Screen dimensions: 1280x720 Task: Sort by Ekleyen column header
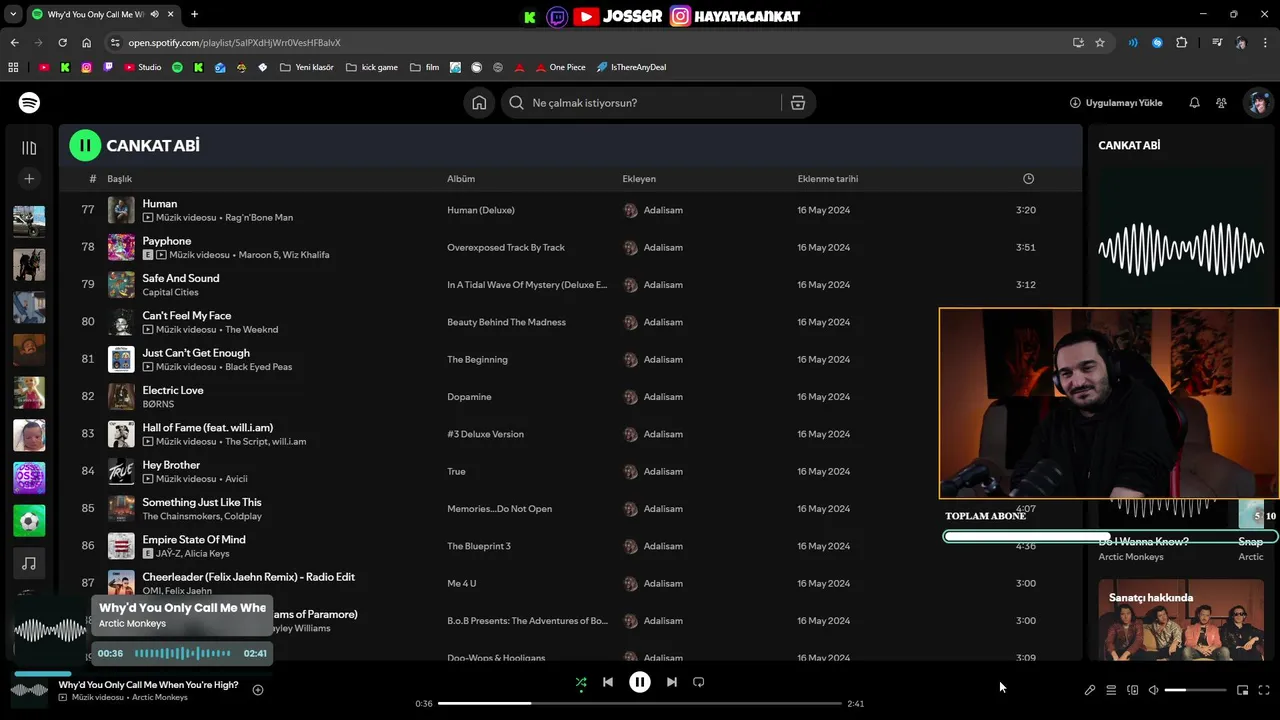[639, 179]
